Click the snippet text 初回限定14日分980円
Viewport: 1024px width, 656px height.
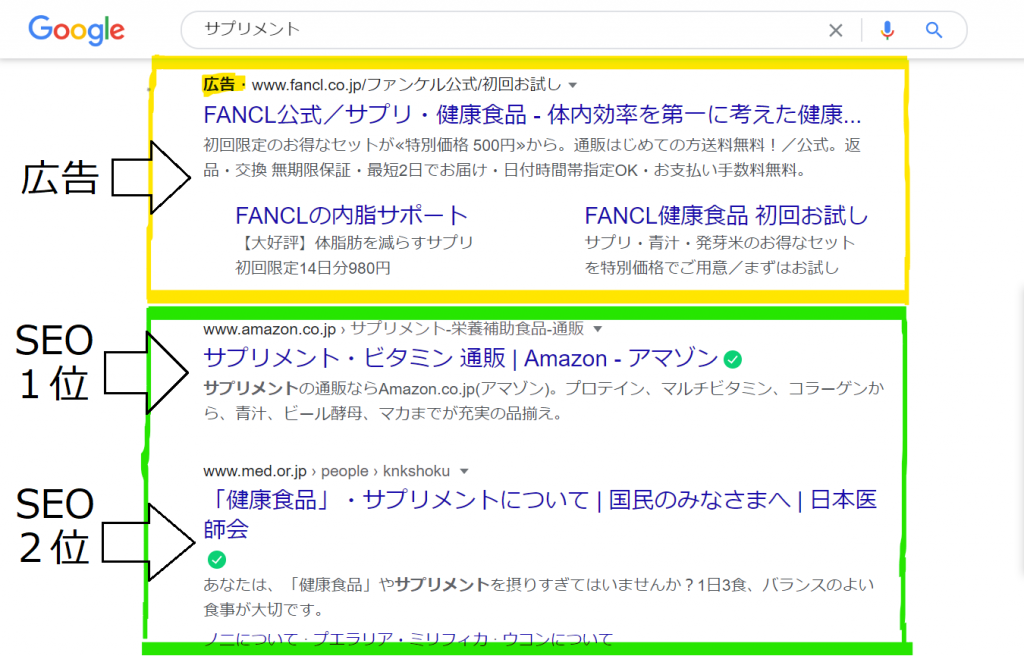(x=313, y=268)
